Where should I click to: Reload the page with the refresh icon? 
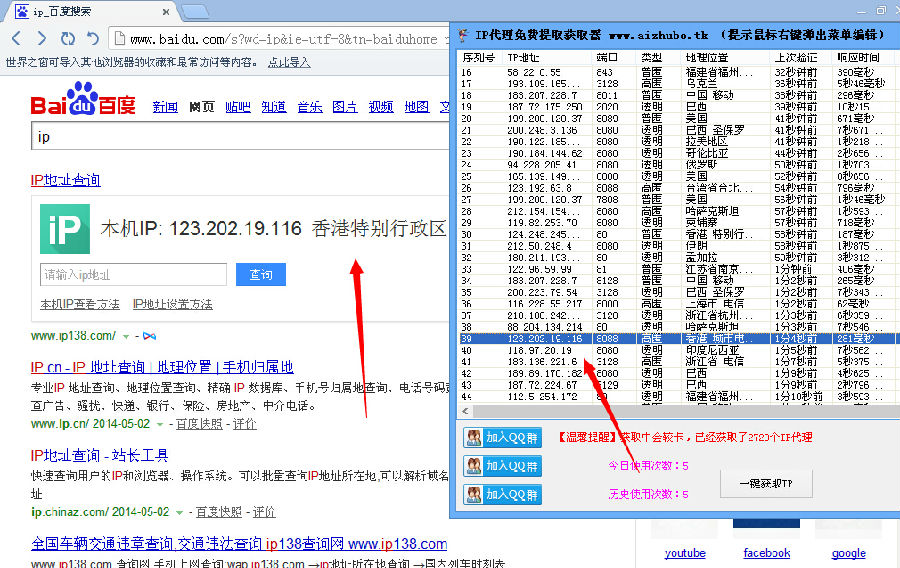(x=67, y=39)
